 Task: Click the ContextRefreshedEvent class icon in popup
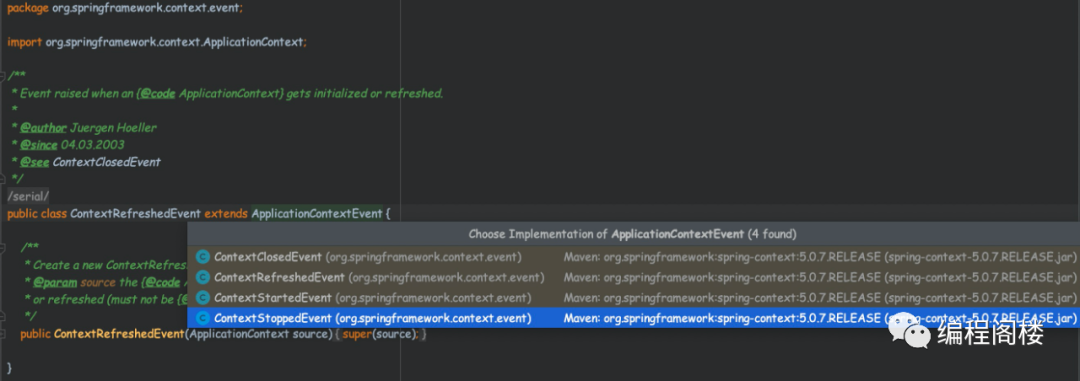(x=202, y=278)
